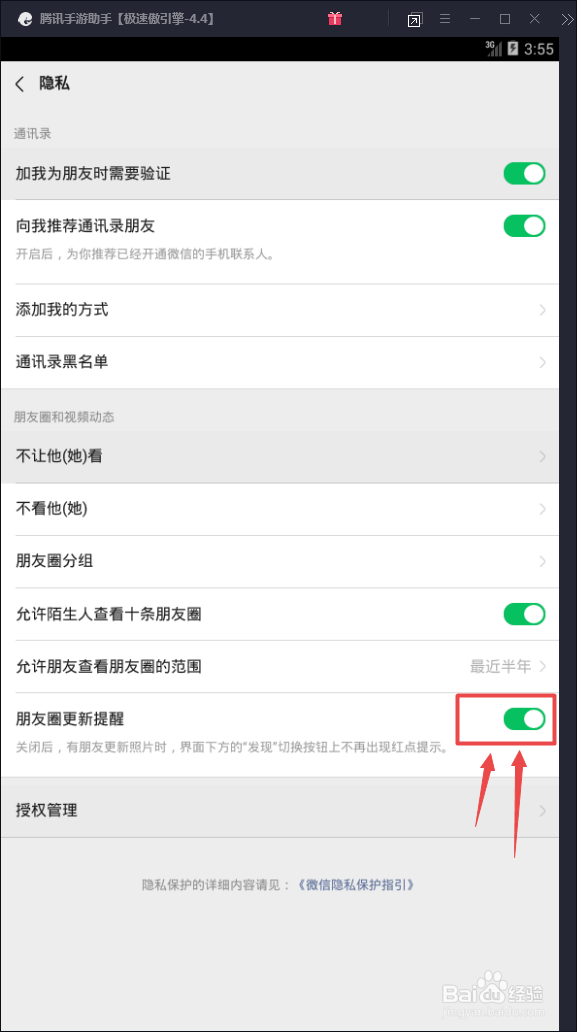Go back using the arrow beside 隐私

coord(20,84)
